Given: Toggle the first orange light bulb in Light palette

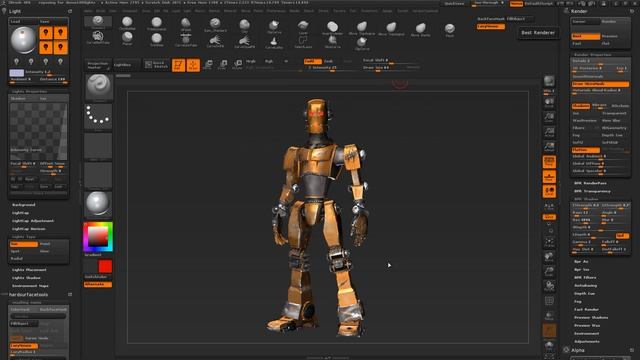Looking at the screenshot, I should coord(46,33).
